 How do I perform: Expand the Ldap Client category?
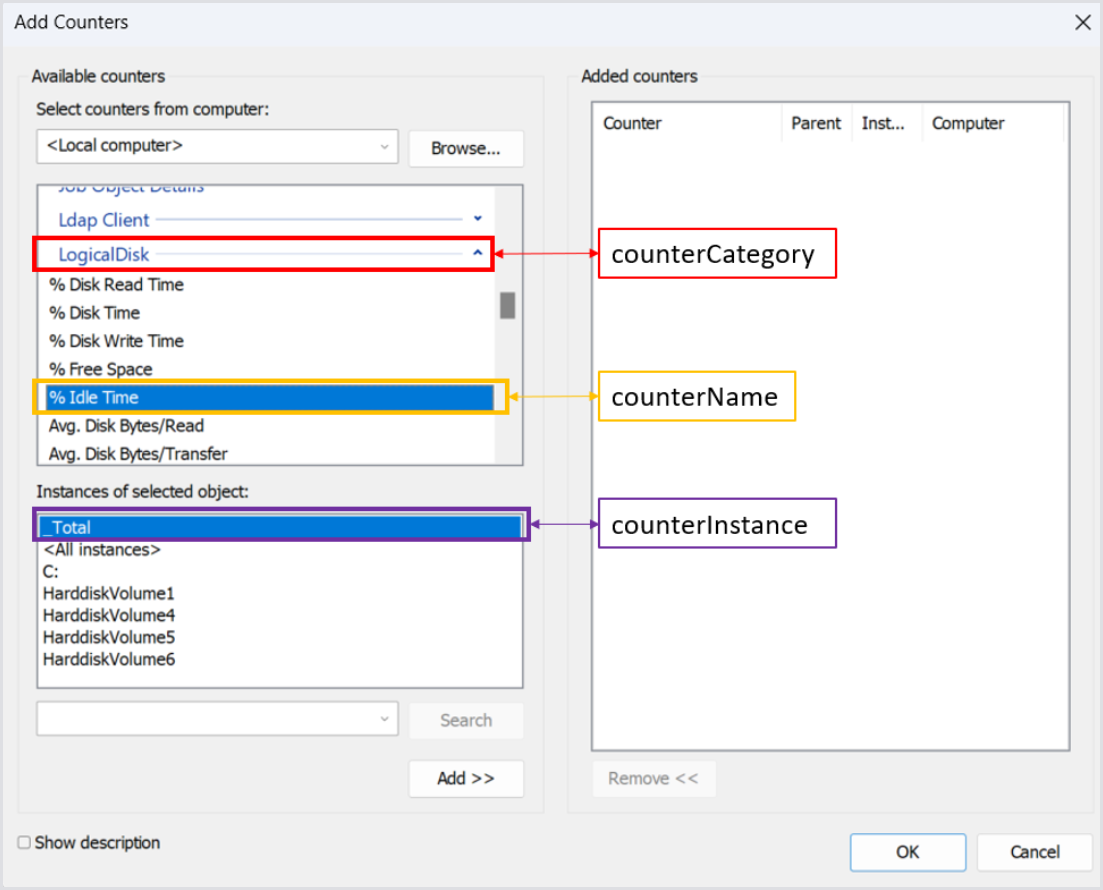[477, 219]
